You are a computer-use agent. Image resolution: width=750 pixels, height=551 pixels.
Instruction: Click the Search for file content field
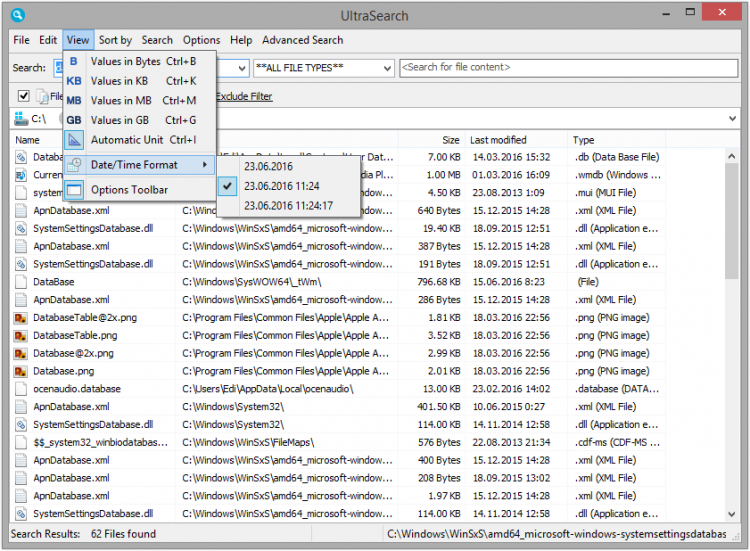568,68
